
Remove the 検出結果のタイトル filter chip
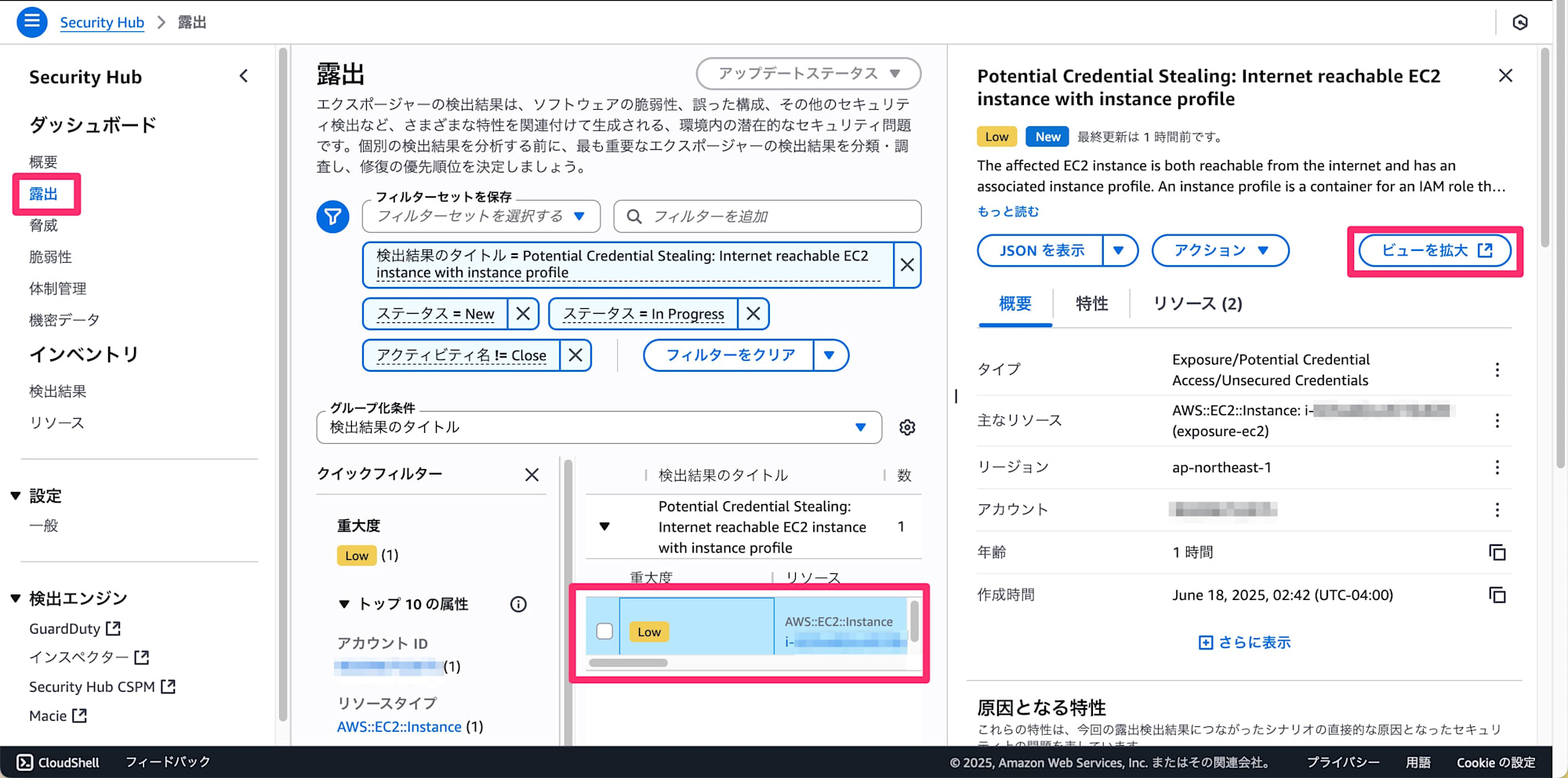tap(907, 265)
